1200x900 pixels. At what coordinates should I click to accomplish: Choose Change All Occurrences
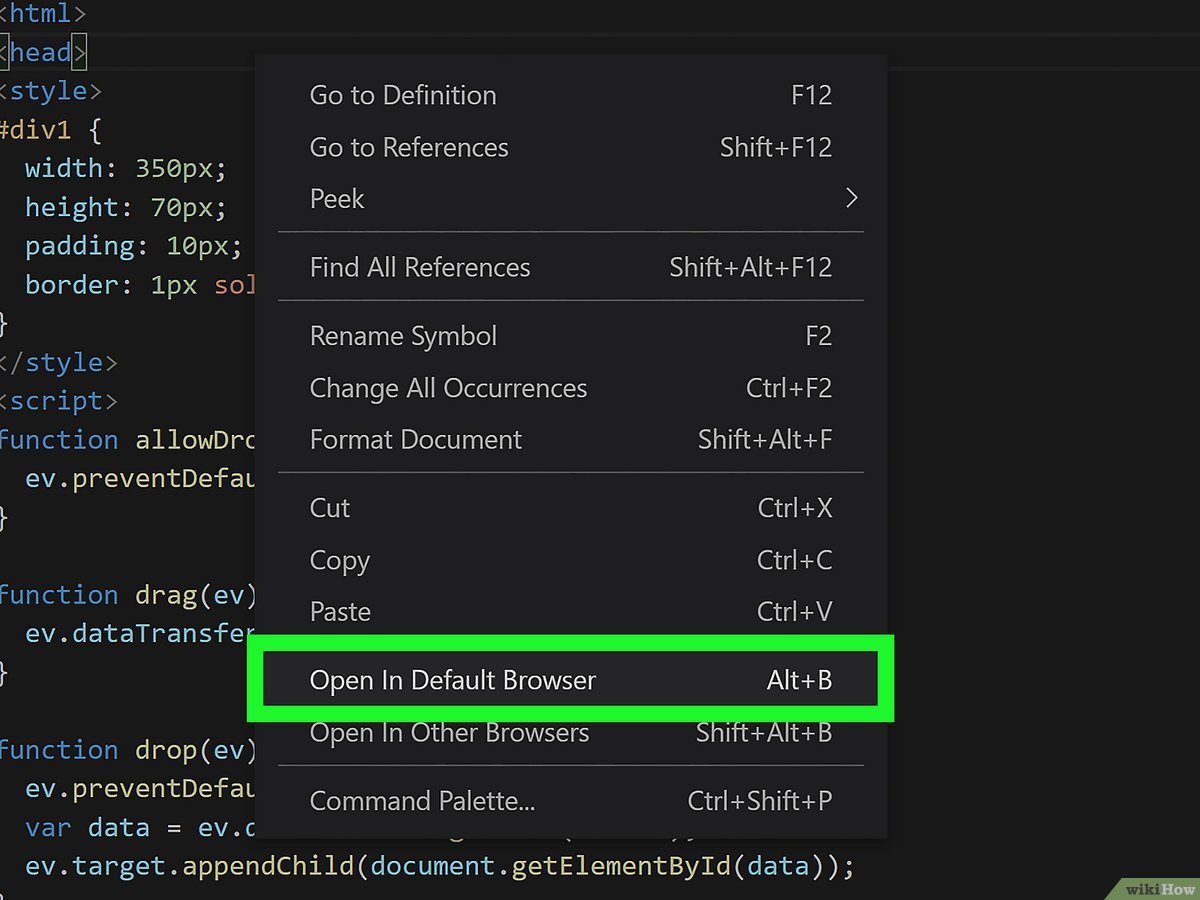click(x=448, y=388)
